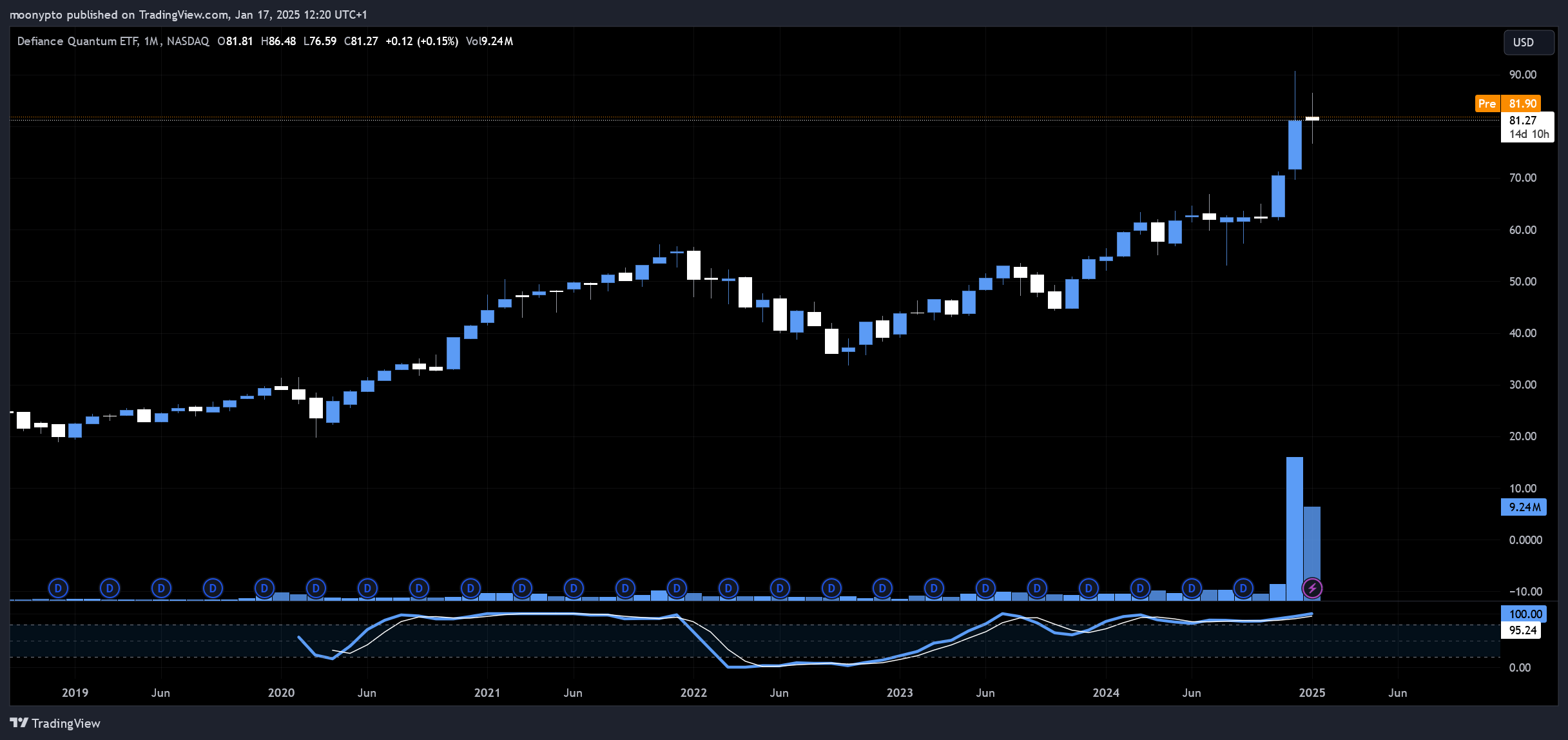Click the 81.27 current price label

[x=1522, y=121]
